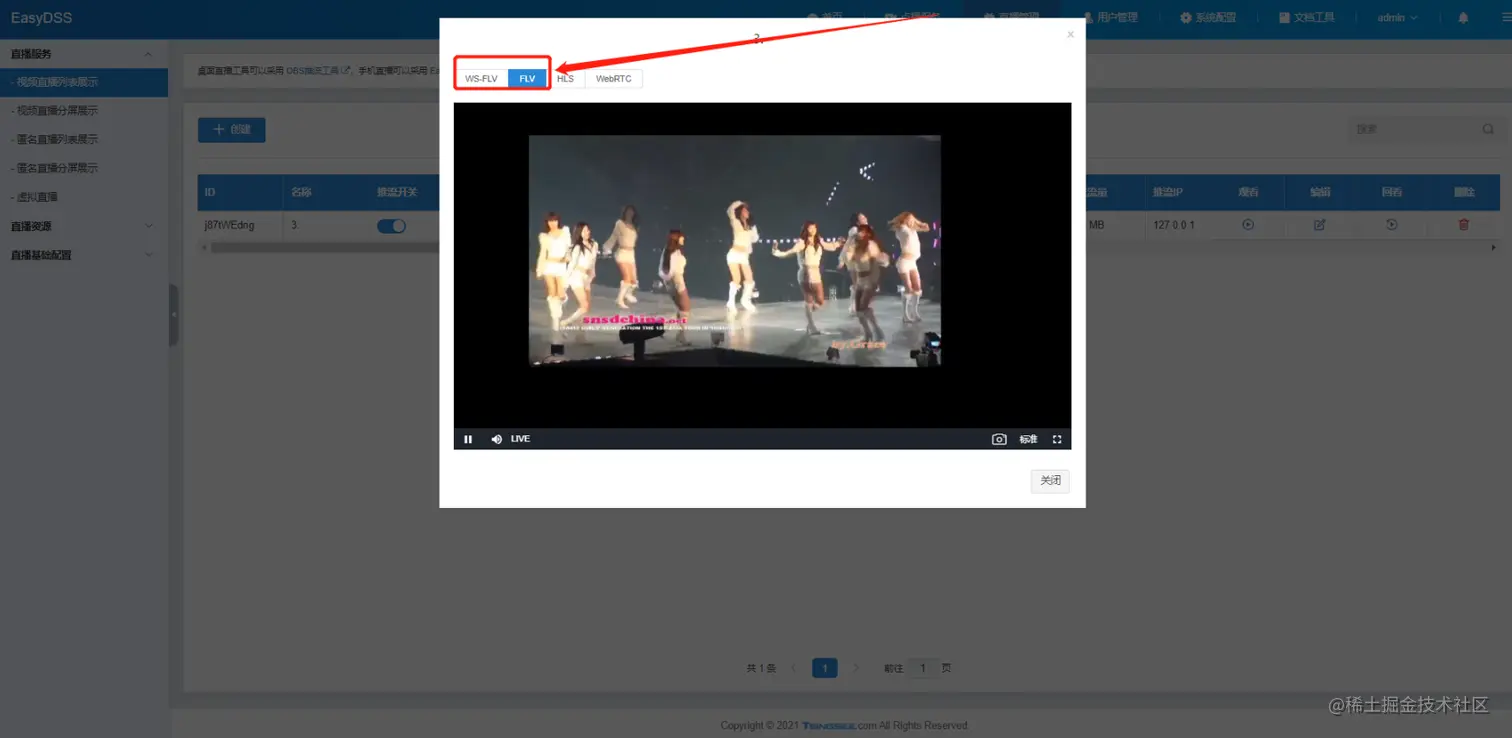The height and width of the screenshot is (738, 1512).
Task: Open 虚拟直播 in sidebar
Action: (84, 197)
